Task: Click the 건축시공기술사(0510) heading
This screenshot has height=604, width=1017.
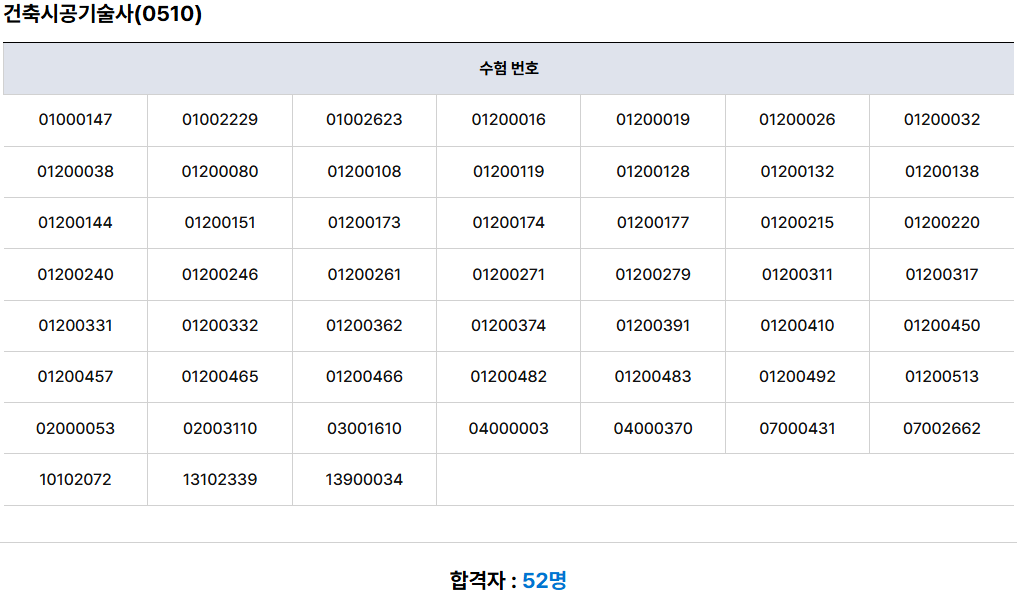Action: [x=103, y=15]
